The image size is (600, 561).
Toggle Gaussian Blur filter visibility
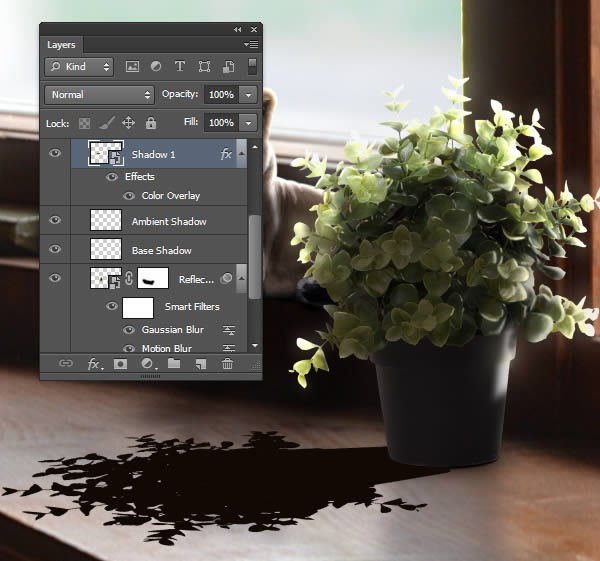coord(129,330)
